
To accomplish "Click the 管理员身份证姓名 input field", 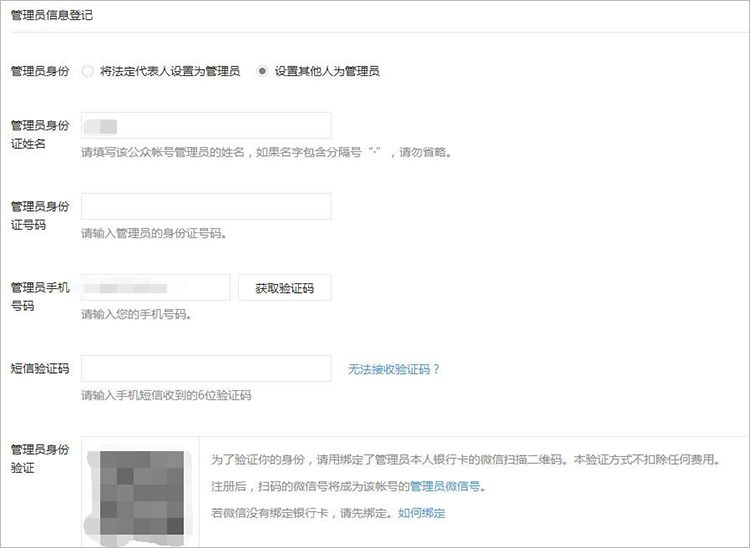I will pyautogui.click(x=206, y=126).
